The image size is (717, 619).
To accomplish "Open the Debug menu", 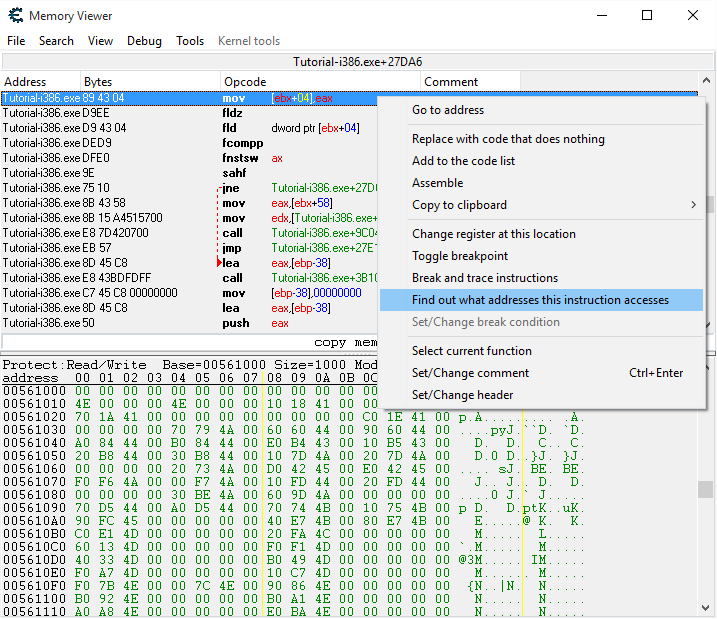I will 144,41.
